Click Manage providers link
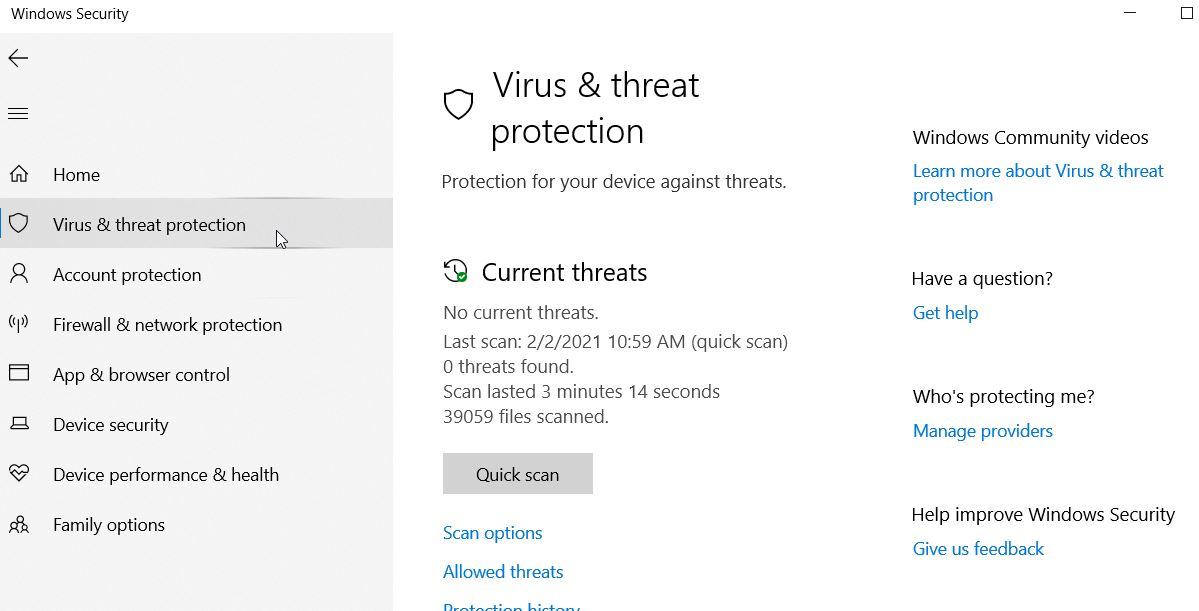Screen dimensions: 1199x611 [983, 431]
